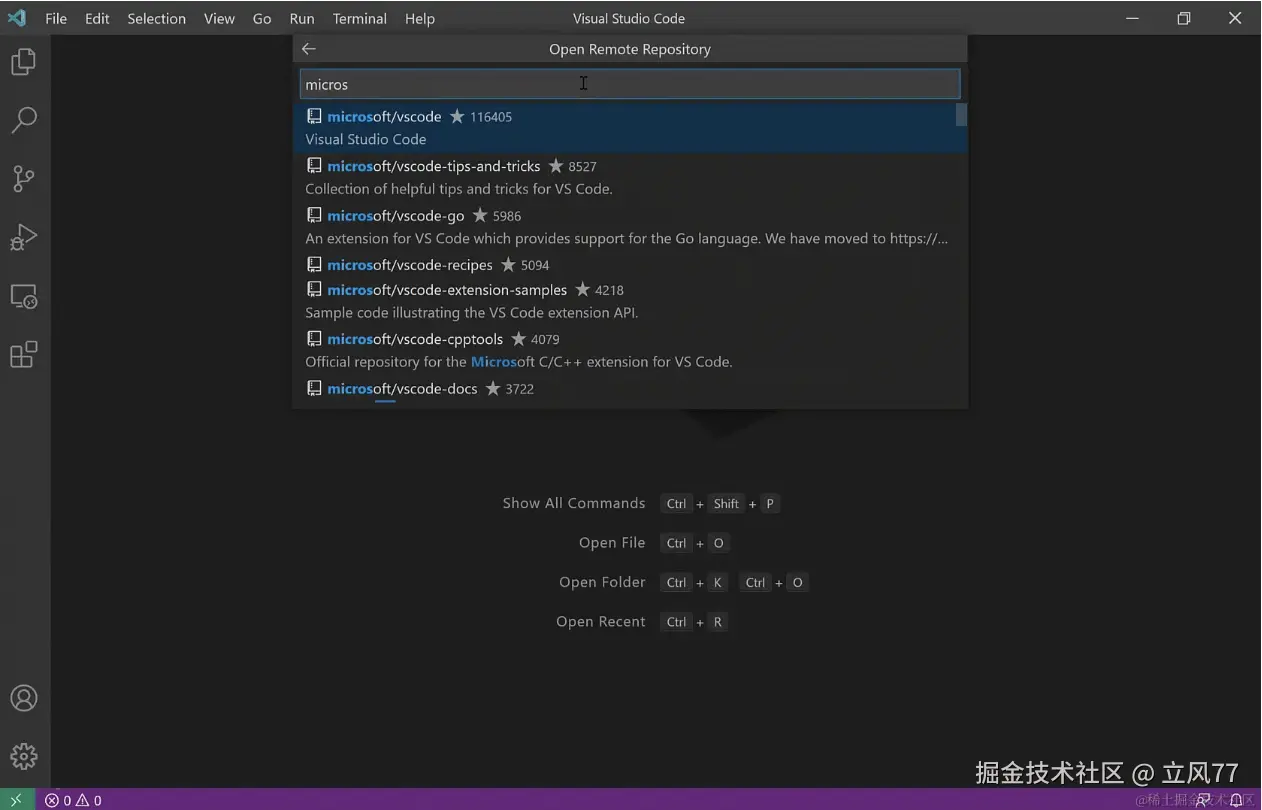Screen dimensions: 1262x810
Task: Open the Extensions view
Action: [x=24, y=354]
